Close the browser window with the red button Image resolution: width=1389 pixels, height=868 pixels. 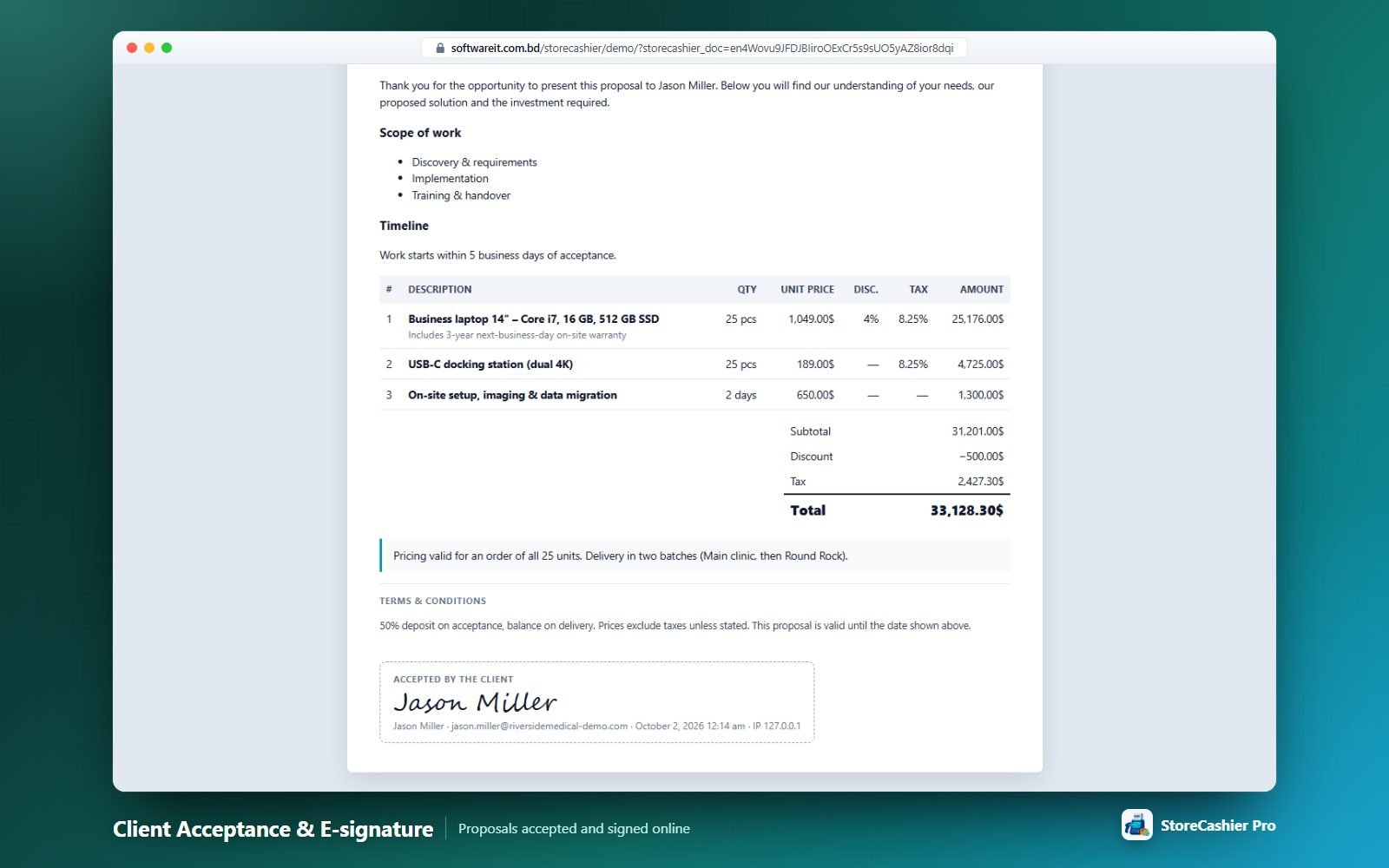132,48
